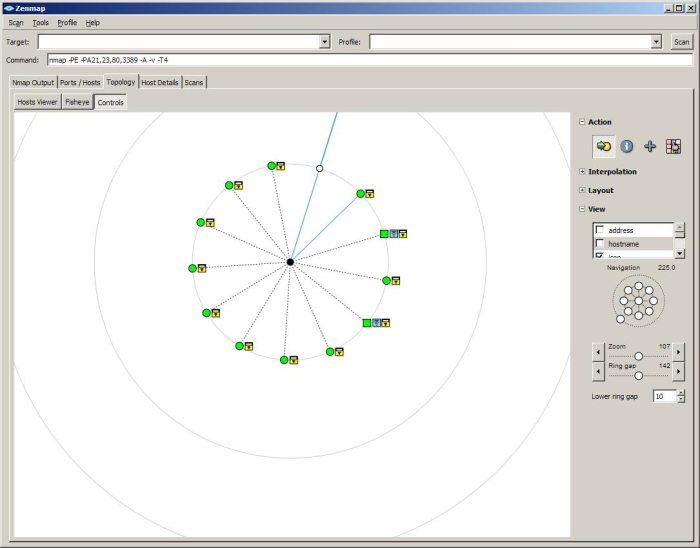Enable the hostname checkbox in View

(x=600, y=244)
